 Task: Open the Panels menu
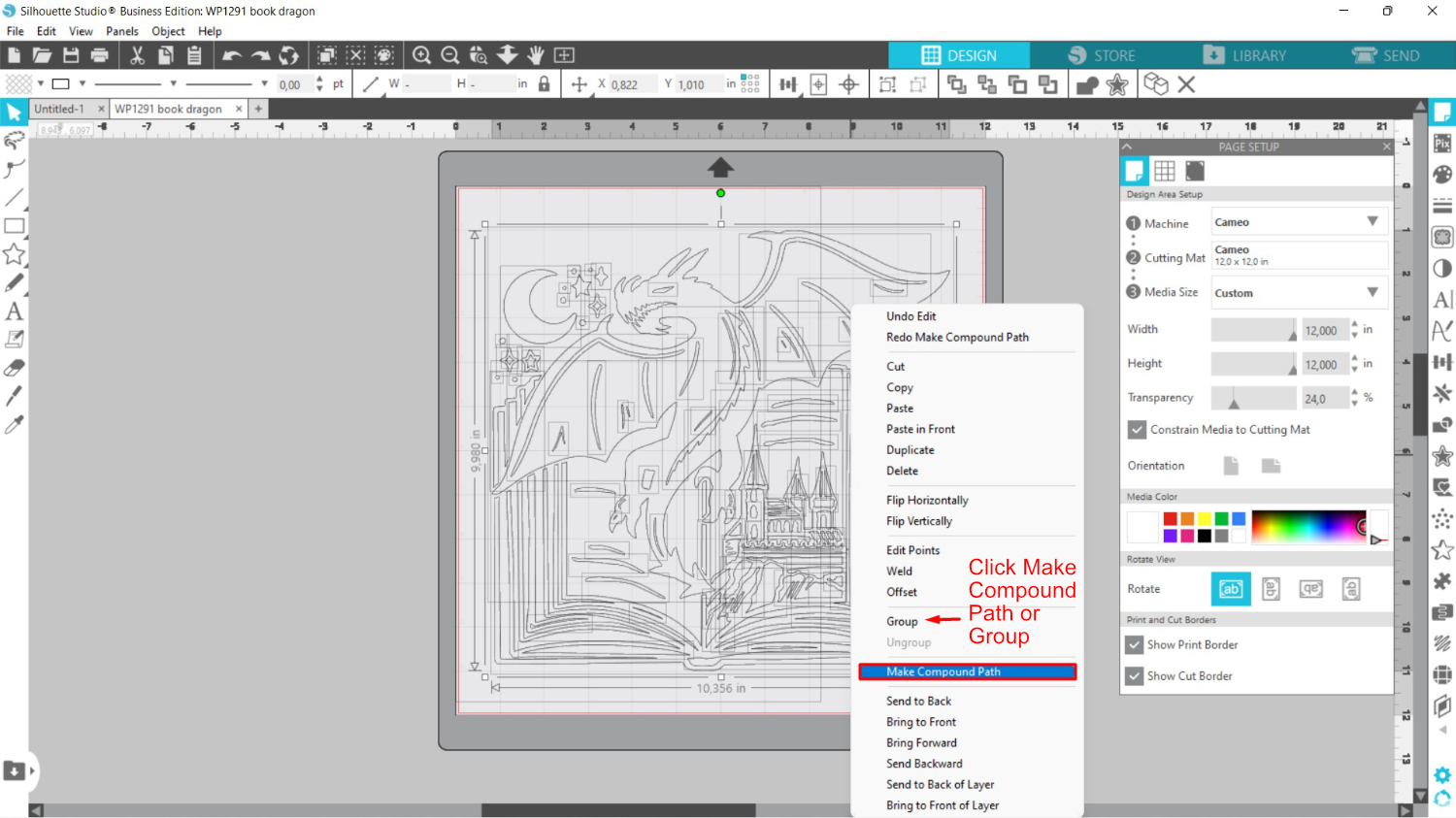(x=122, y=31)
